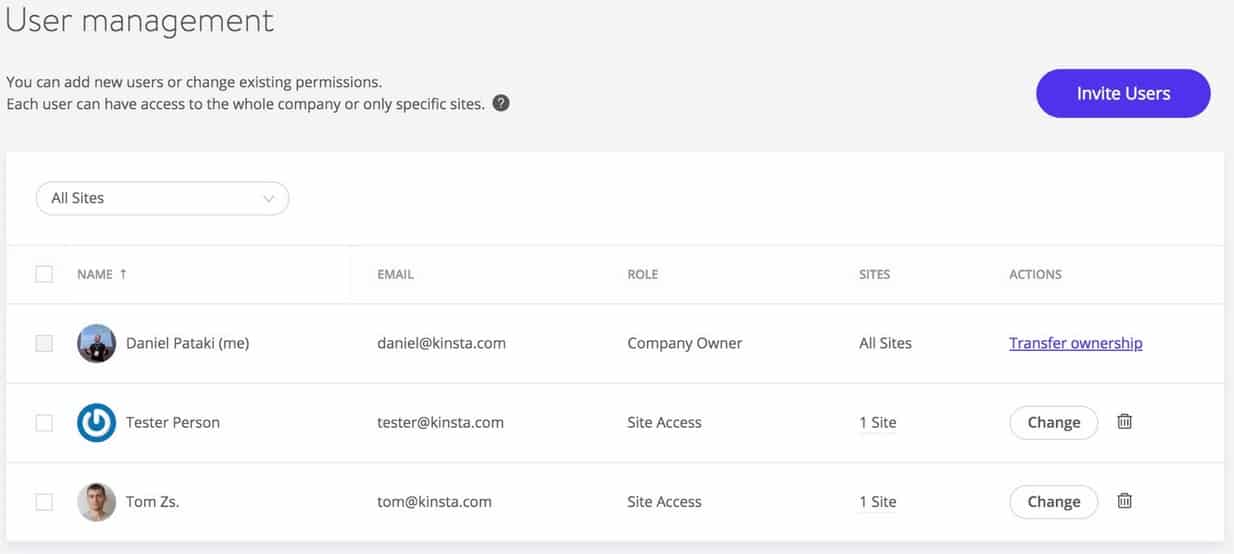Select the tom@kinsta.com email cell
1234x554 pixels.
(x=434, y=501)
